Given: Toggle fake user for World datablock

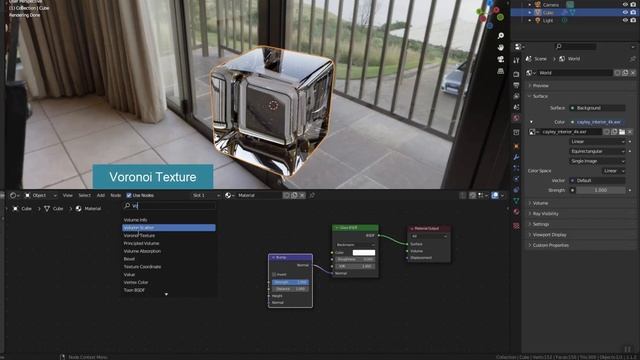Looking at the screenshot, I should [617, 73].
